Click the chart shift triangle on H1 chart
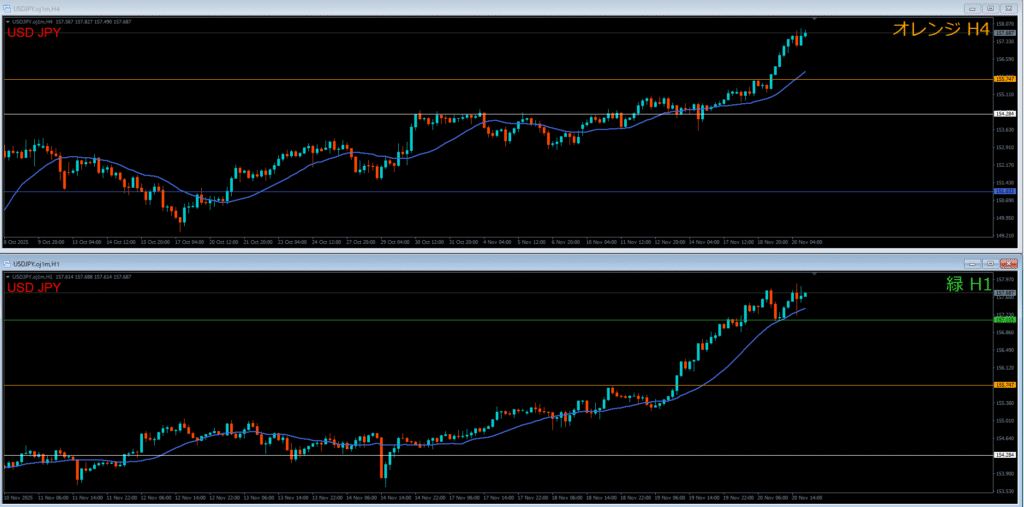 (x=814, y=274)
